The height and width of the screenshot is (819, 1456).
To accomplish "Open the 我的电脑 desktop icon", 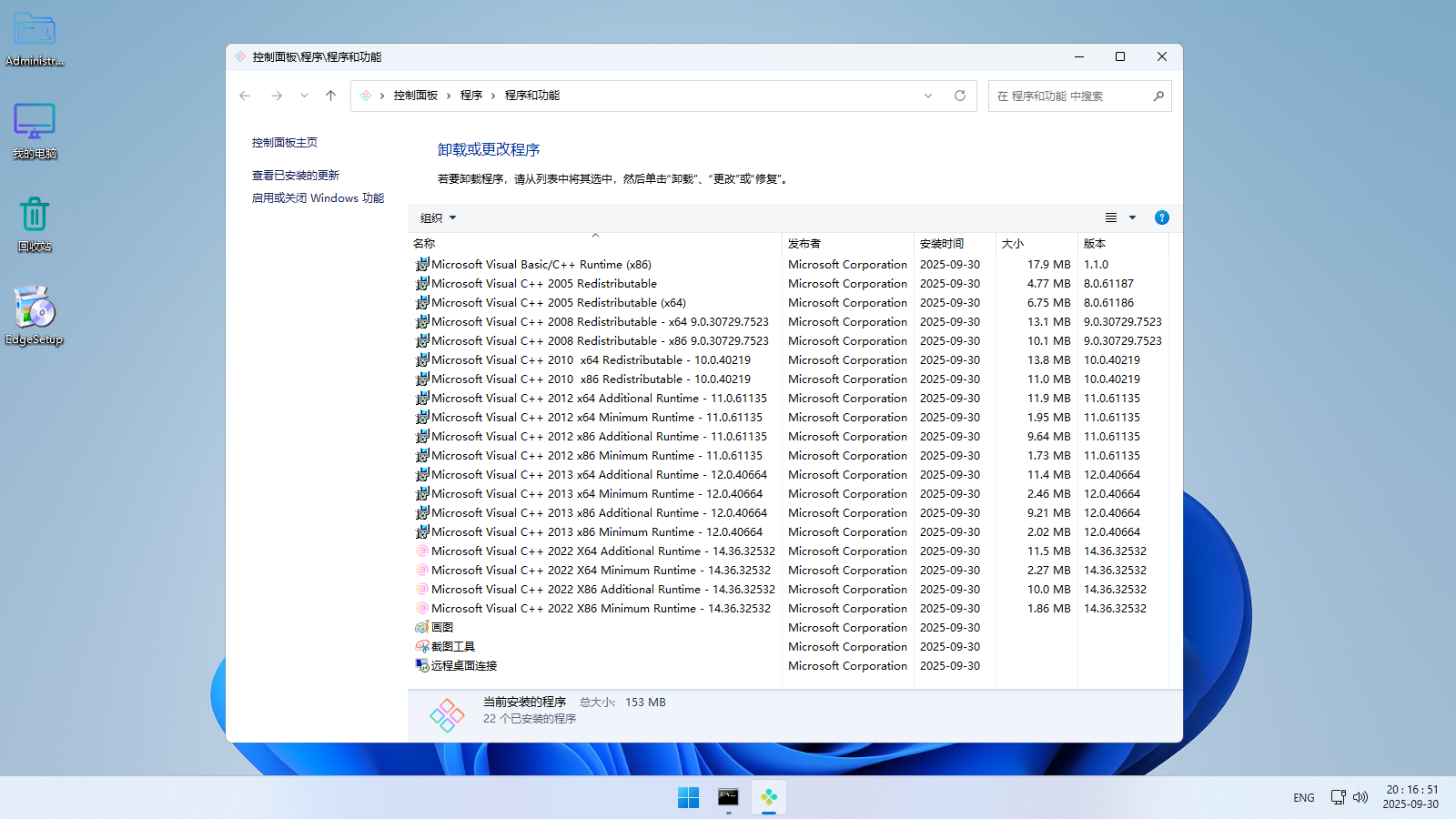I will [x=35, y=131].
